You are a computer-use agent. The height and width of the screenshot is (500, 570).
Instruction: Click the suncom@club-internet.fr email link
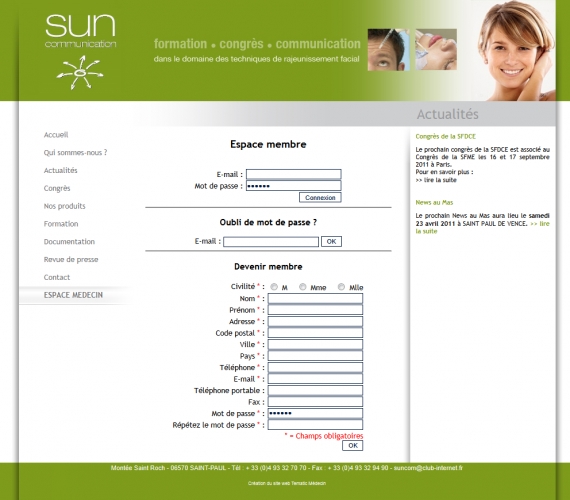tap(428, 468)
